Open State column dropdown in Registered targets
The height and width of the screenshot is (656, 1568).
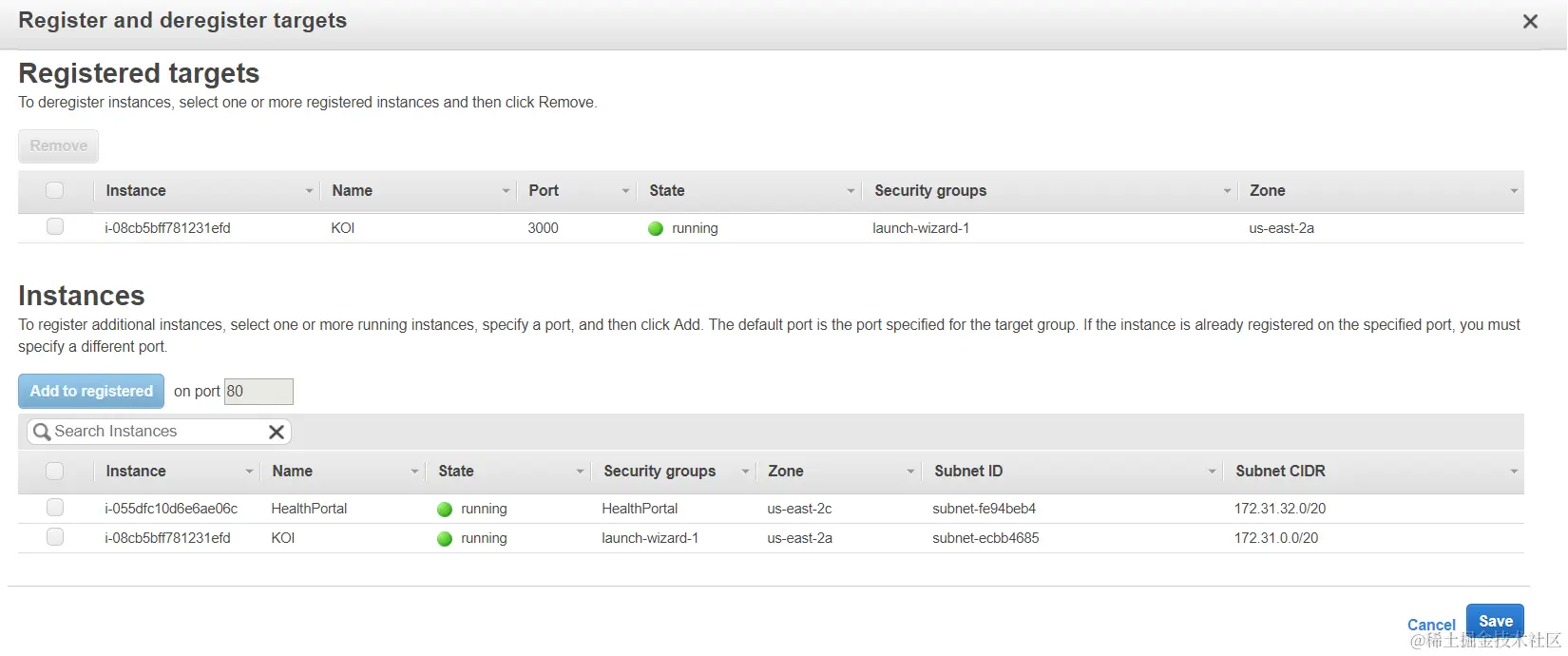point(851,191)
